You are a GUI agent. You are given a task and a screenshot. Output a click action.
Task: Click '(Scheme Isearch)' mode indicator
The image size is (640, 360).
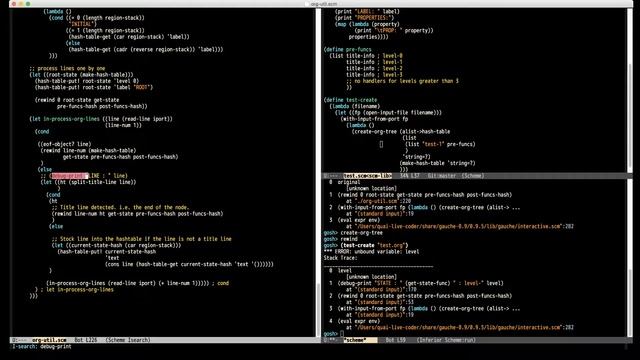pos(128,340)
